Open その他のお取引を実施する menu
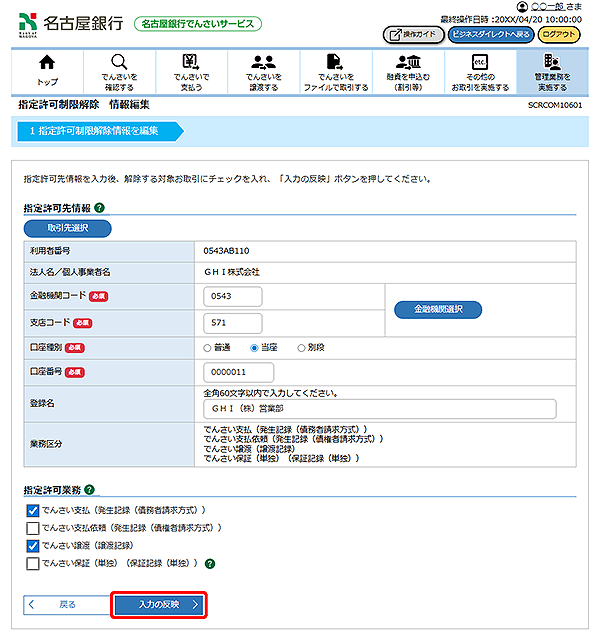 (x=479, y=71)
